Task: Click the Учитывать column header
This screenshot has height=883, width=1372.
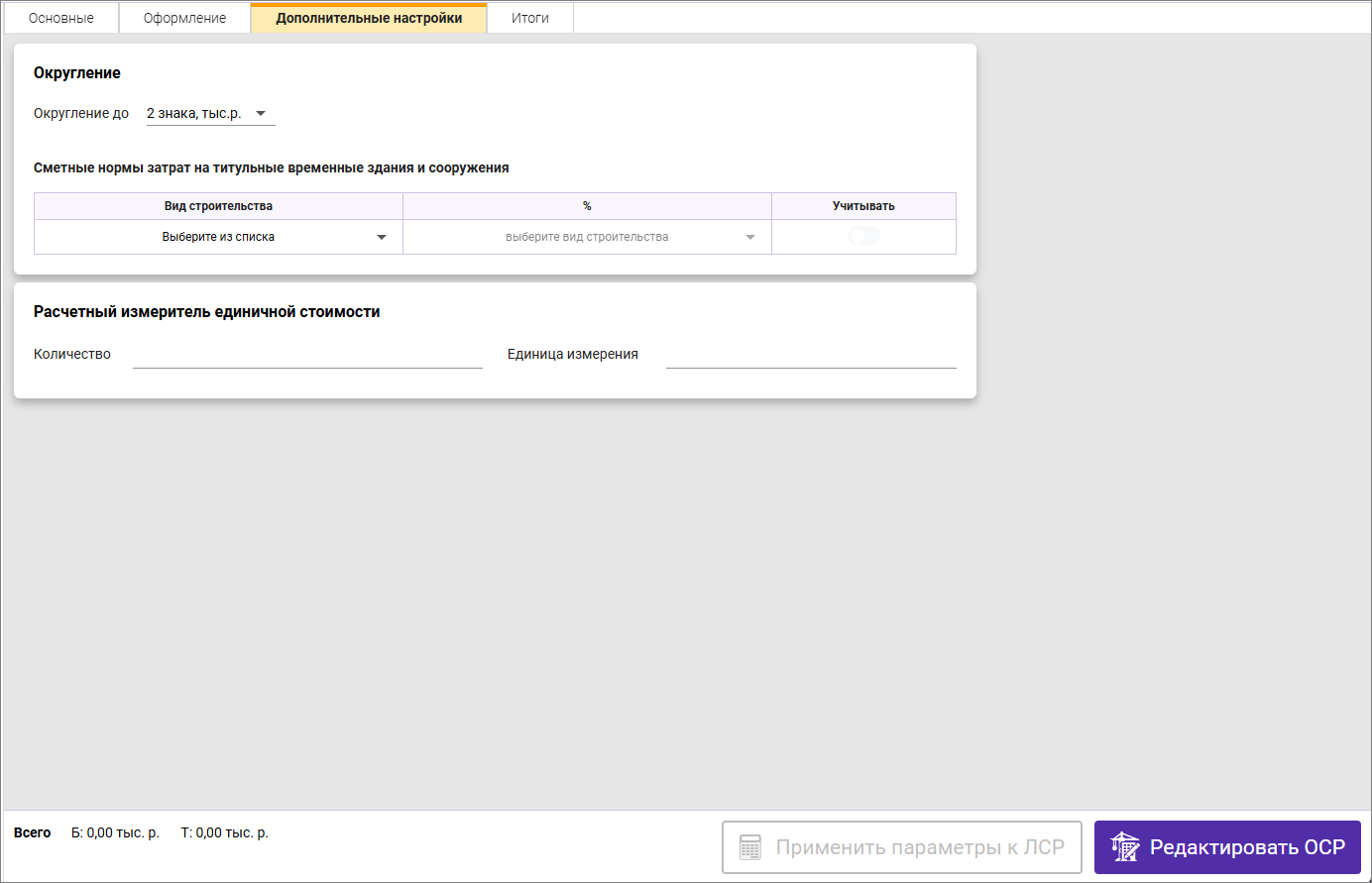Action: (863, 206)
